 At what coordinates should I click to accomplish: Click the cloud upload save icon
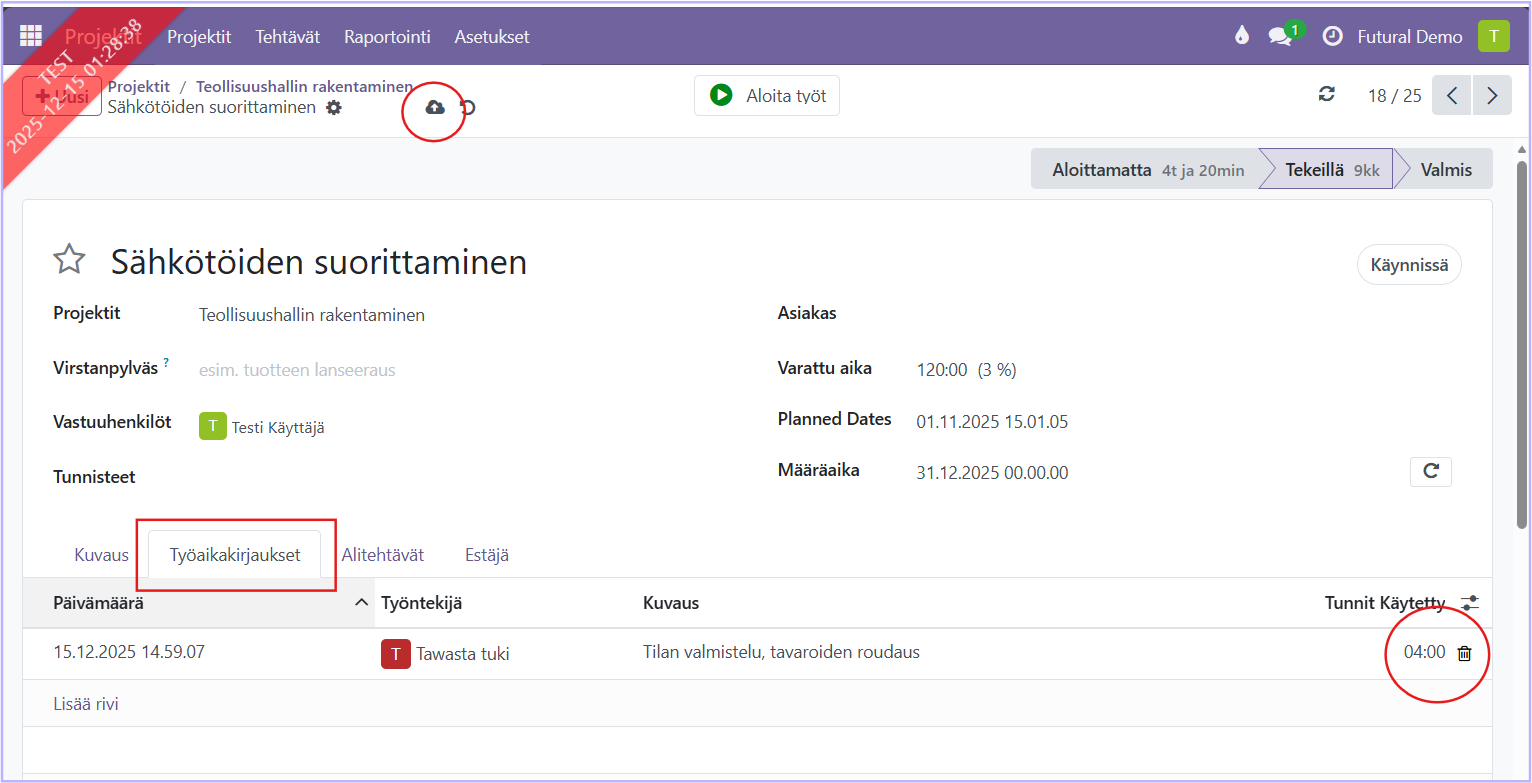pos(435,107)
